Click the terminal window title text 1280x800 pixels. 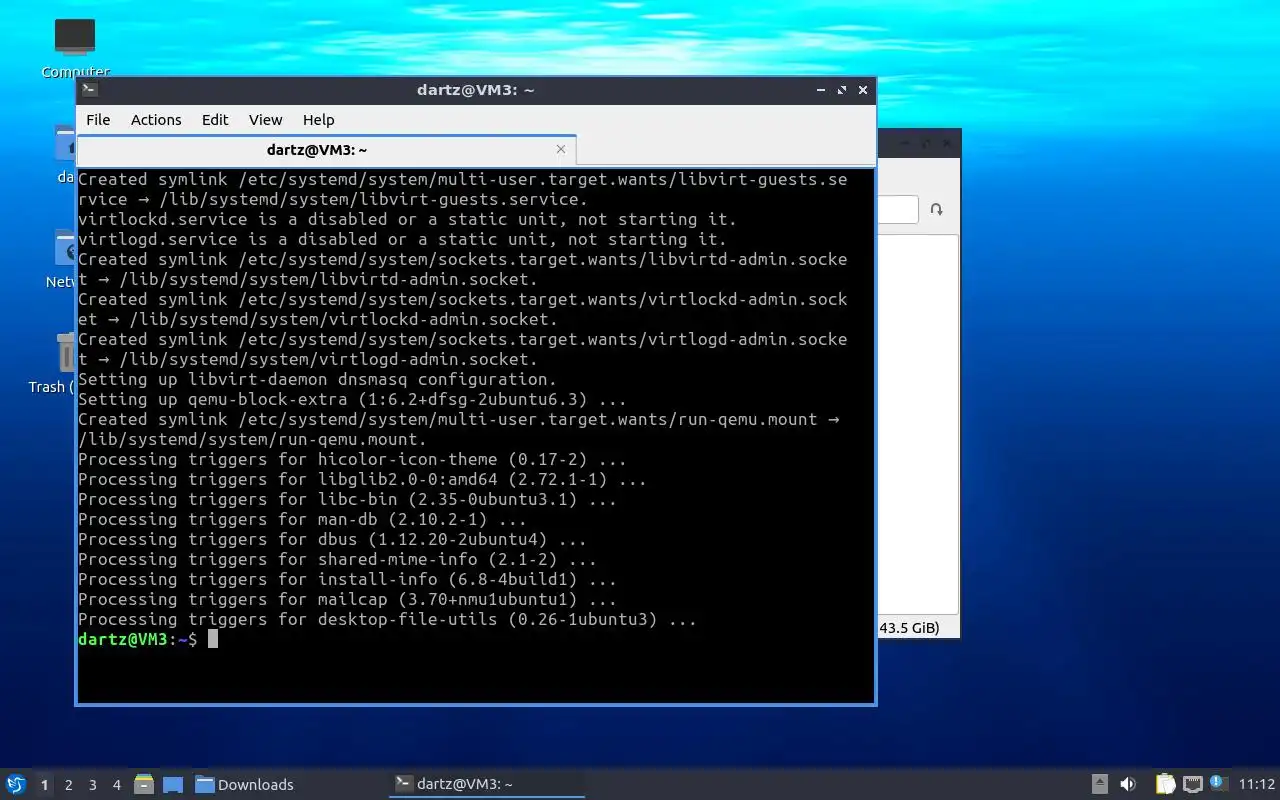pyautogui.click(x=475, y=90)
